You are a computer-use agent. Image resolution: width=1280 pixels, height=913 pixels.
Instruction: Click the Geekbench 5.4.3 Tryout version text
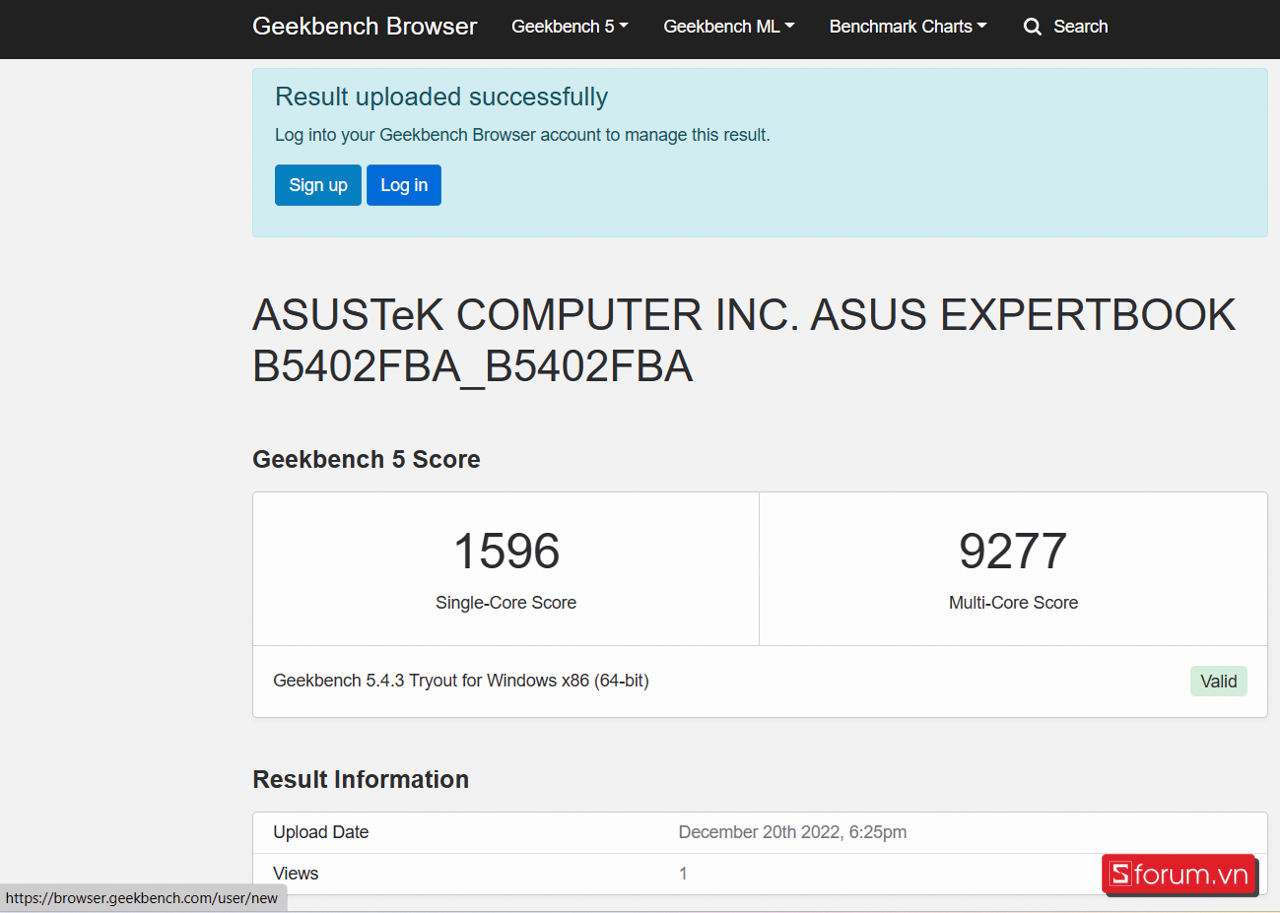tap(461, 681)
